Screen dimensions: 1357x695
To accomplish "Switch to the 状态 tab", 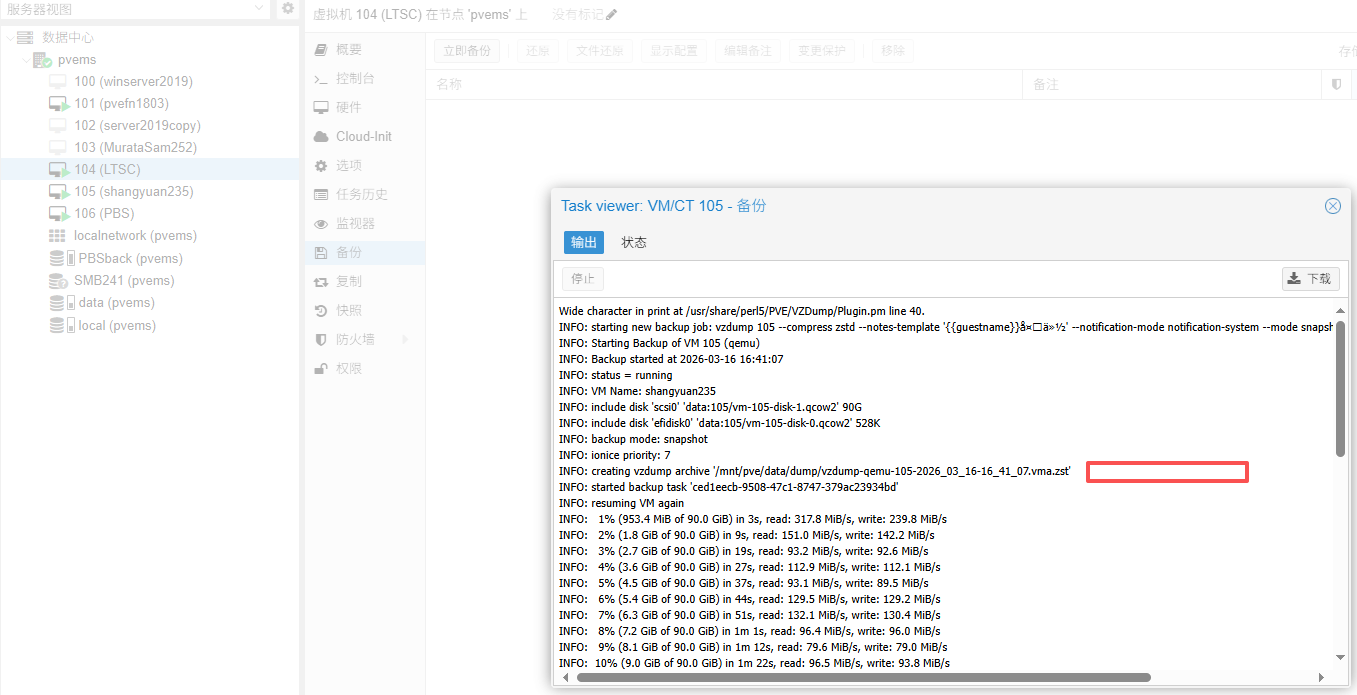I will (634, 242).
